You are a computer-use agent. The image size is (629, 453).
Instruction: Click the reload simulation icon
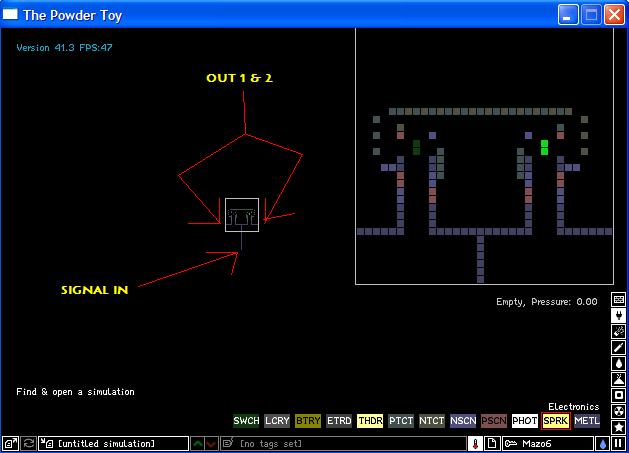(28, 443)
